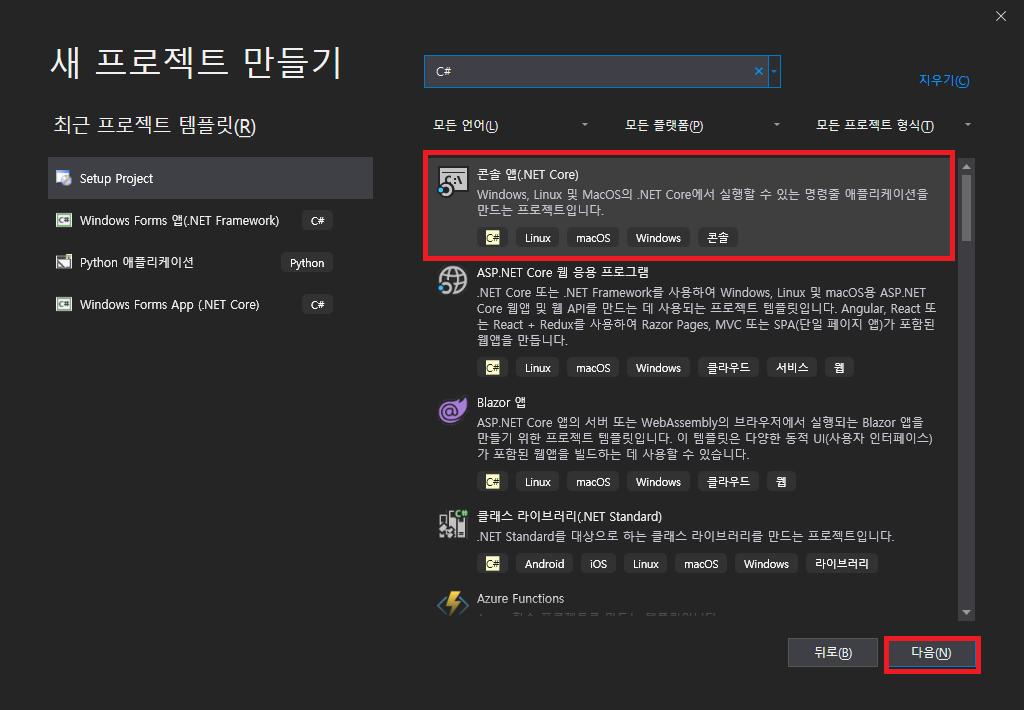Screen dimensions: 1024x710
Task: Select 클래스 라이브러리(.NET Standard) template title
Action: pyautogui.click(x=569, y=517)
